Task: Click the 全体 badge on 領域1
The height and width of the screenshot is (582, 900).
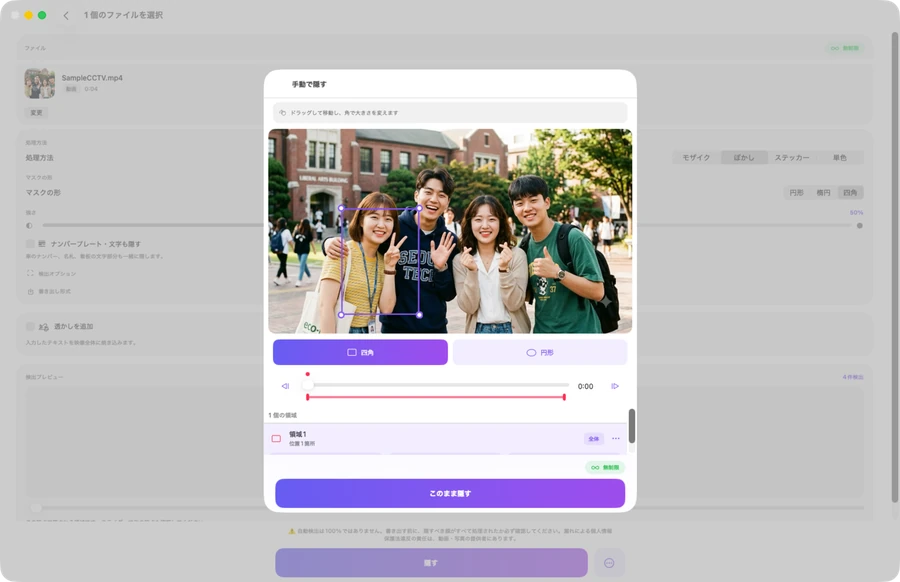Action: click(593, 439)
